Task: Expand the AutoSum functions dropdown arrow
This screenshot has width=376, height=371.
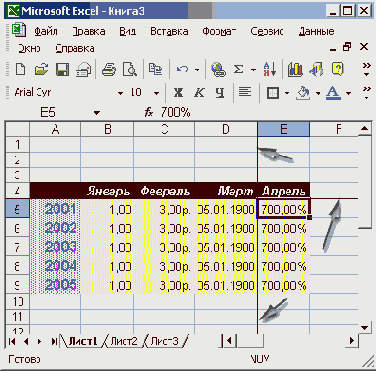Action: click(253, 70)
